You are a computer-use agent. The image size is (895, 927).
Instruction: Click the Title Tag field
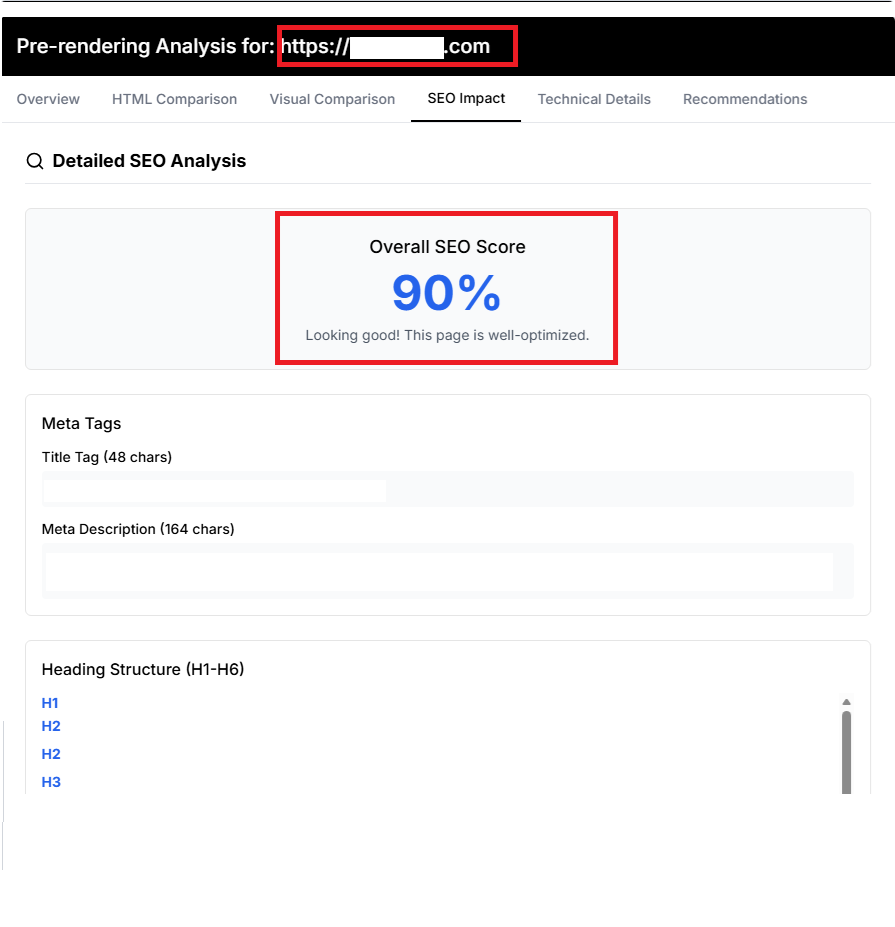click(x=213, y=490)
